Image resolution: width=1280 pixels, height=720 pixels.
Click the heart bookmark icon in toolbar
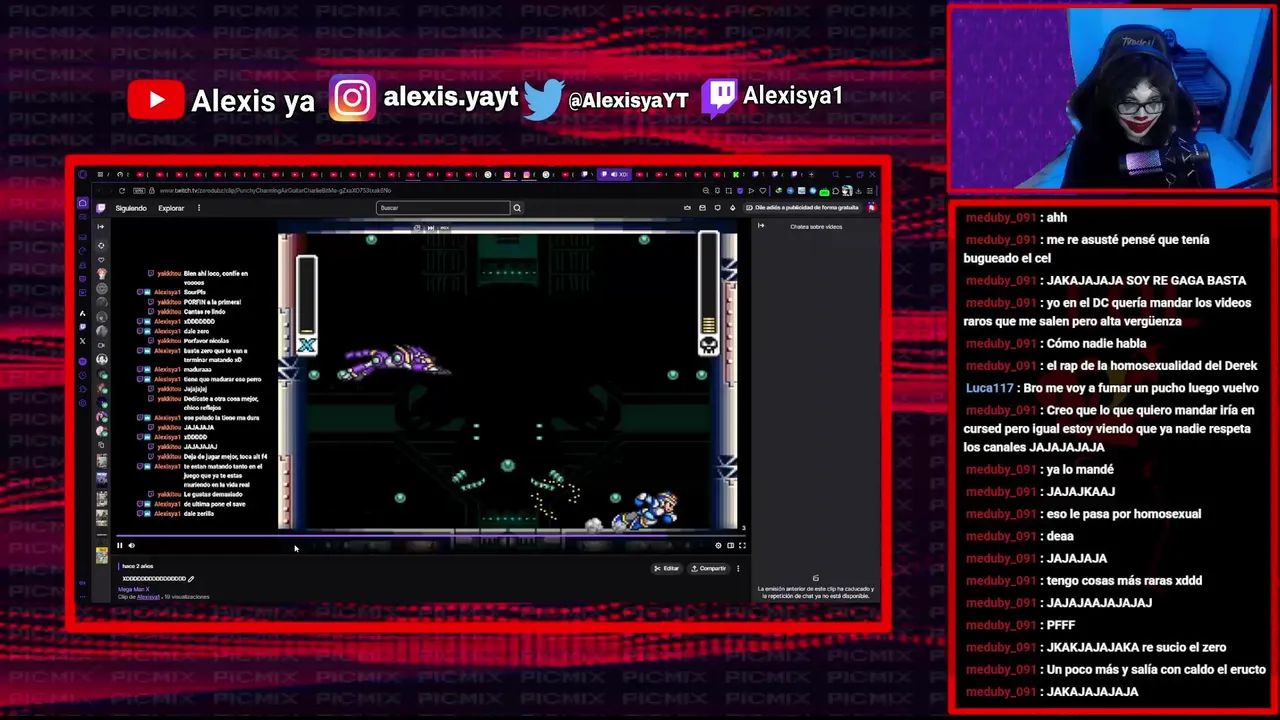tap(763, 190)
